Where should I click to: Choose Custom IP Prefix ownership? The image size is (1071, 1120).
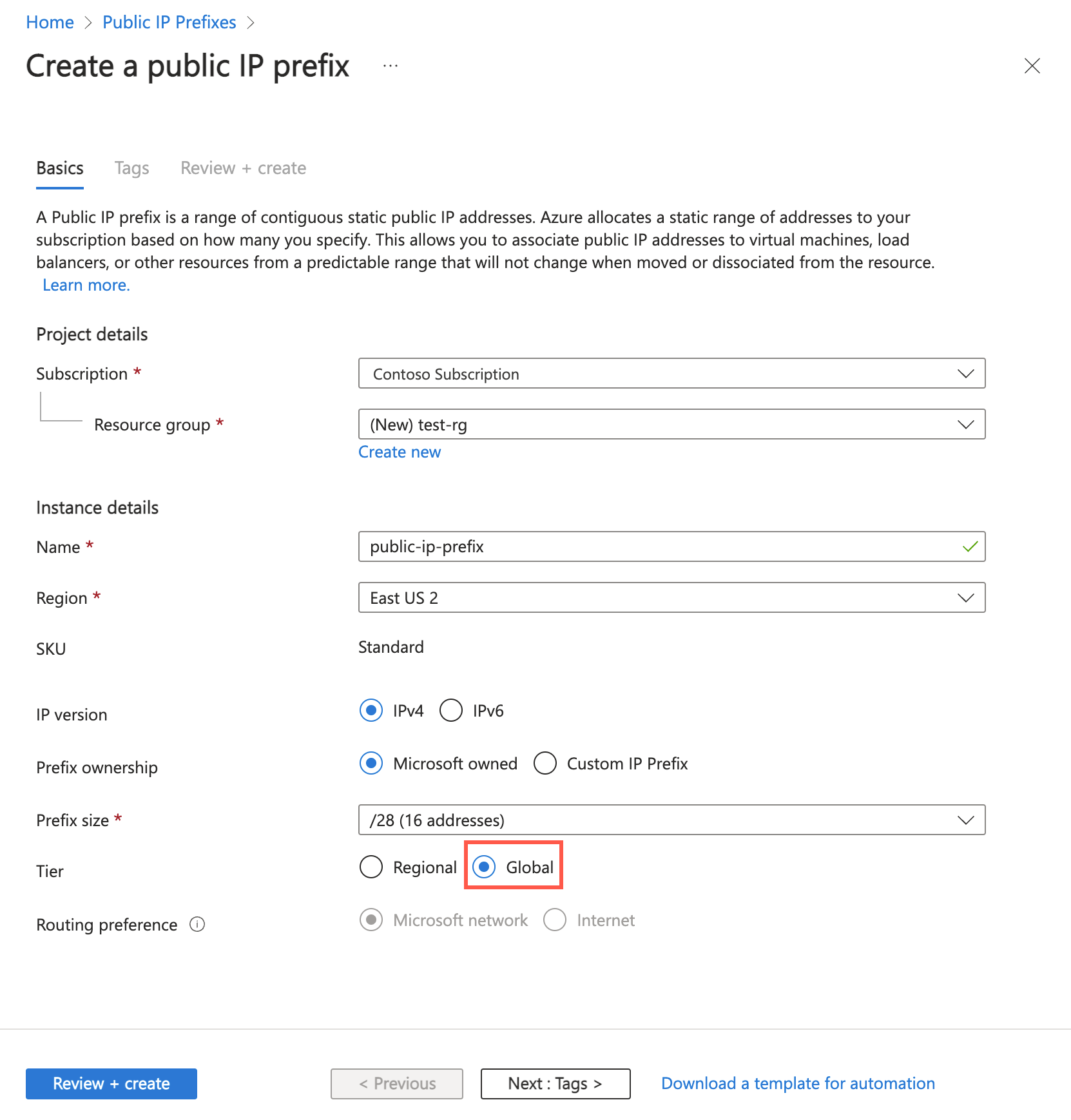pos(545,763)
